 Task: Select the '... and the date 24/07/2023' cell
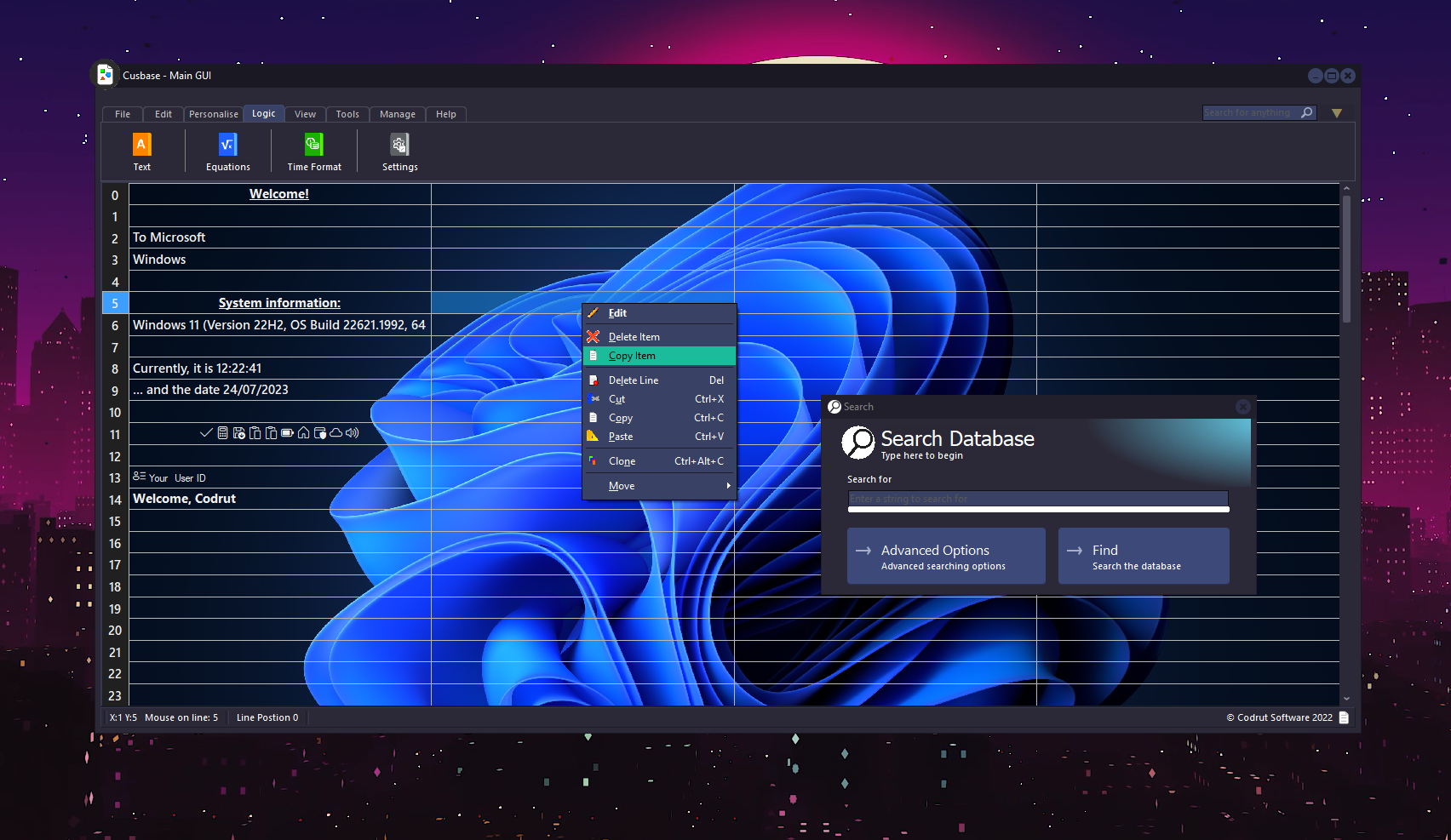(x=280, y=390)
